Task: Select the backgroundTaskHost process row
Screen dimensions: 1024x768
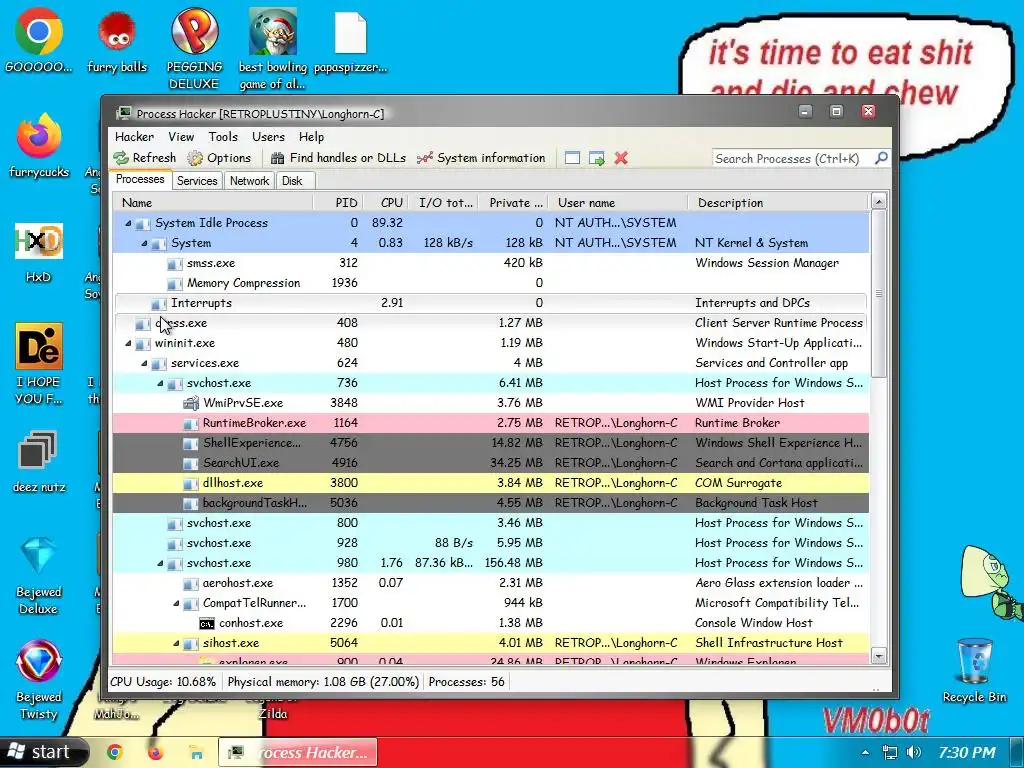Action: 491,503
